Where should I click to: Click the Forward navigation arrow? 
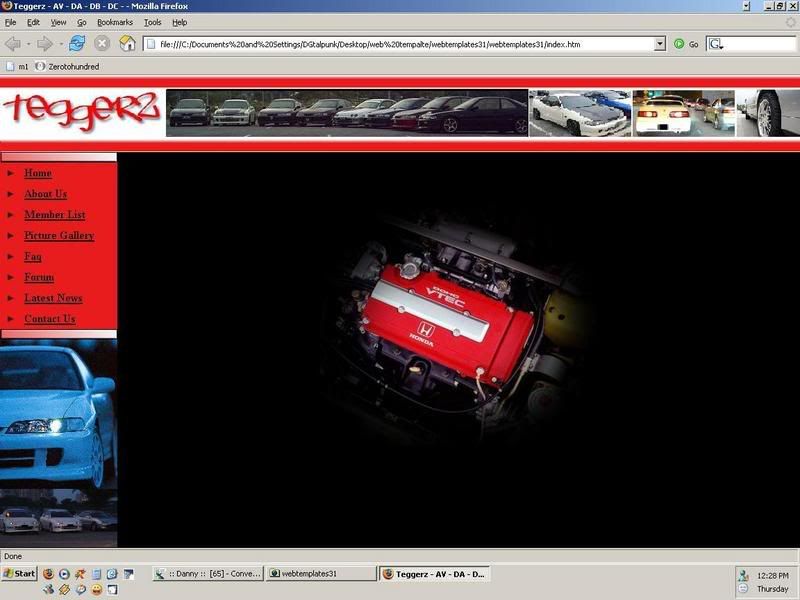[x=45, y=44]
